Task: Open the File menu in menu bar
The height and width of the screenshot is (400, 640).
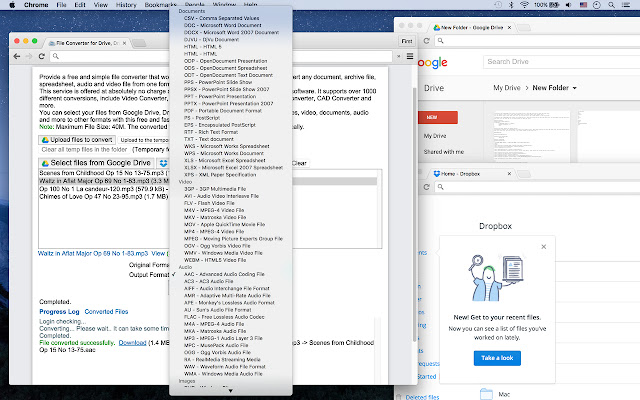Action: pos(61,5)
